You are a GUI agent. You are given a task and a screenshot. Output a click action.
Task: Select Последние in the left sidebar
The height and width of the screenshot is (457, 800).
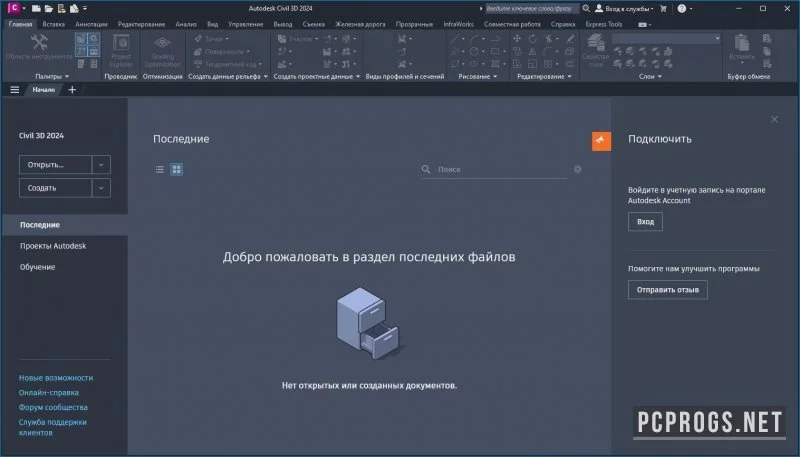click(x=65, y=225)
